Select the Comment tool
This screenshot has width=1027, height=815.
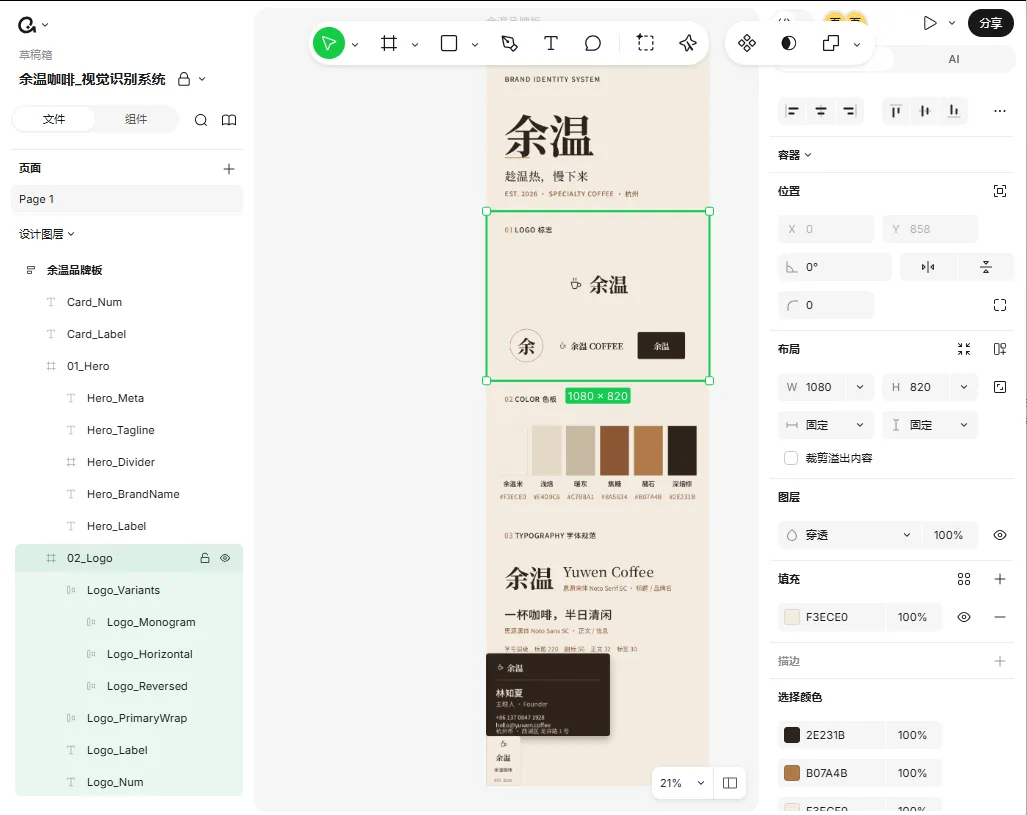point(592,44)
